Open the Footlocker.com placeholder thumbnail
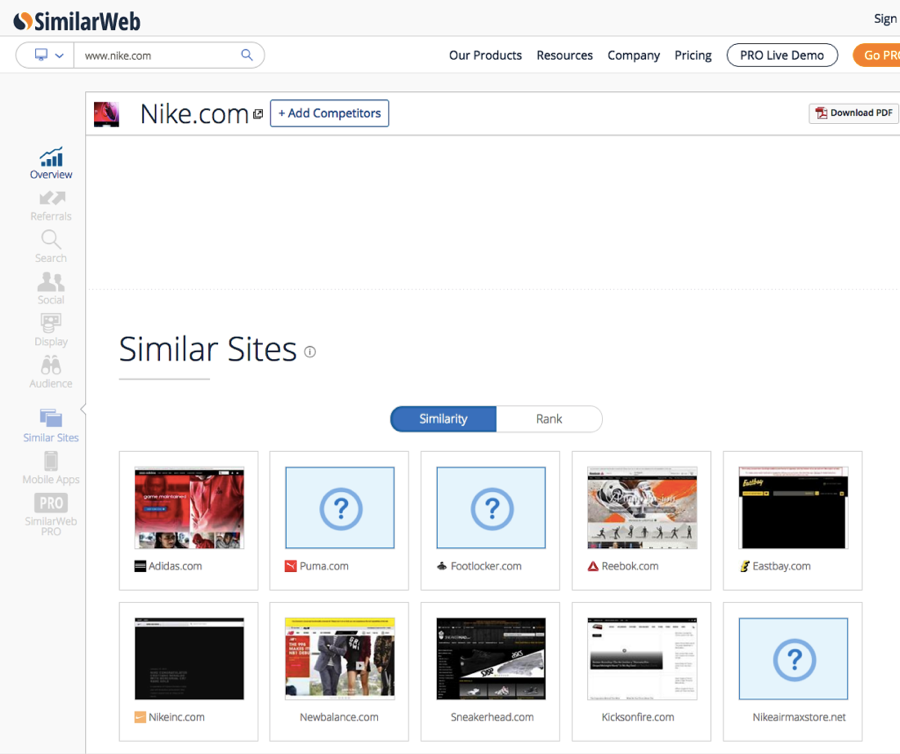The width and height of the screenshot is (900, 754). [x=491, y=508]
